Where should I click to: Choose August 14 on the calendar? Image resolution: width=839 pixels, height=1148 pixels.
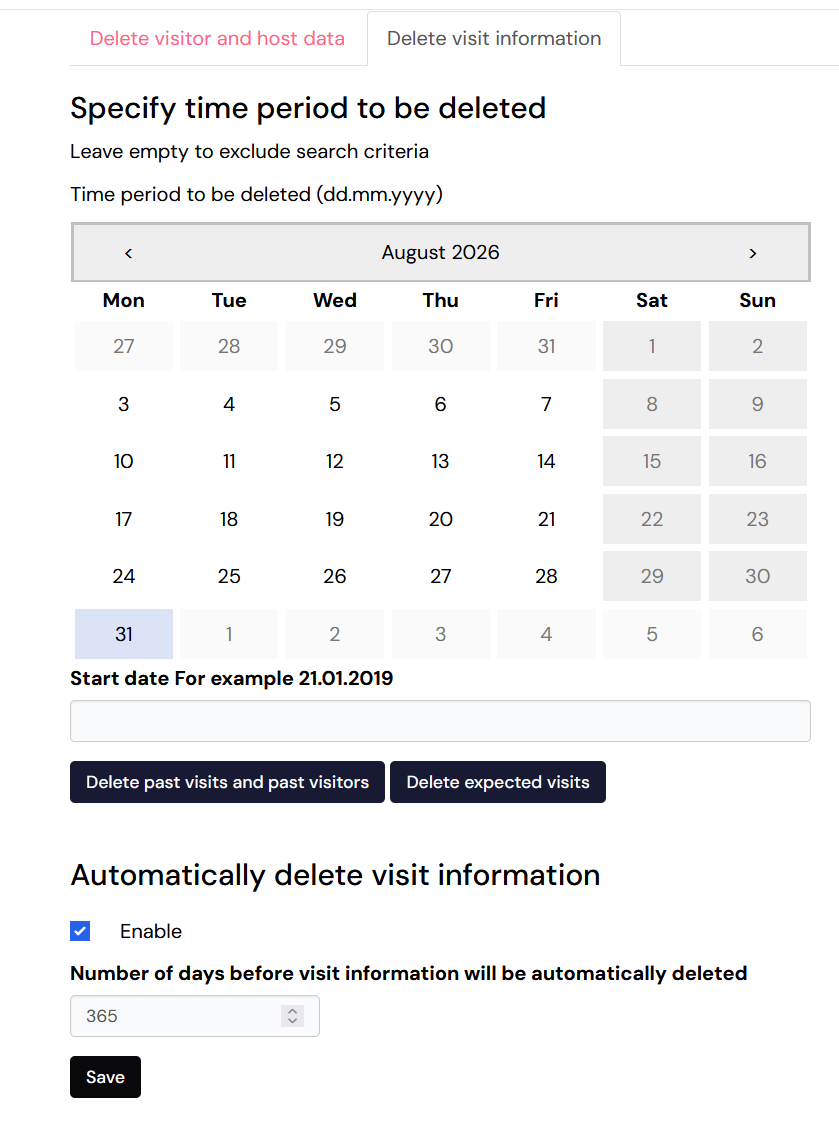[x=546, y=461]
